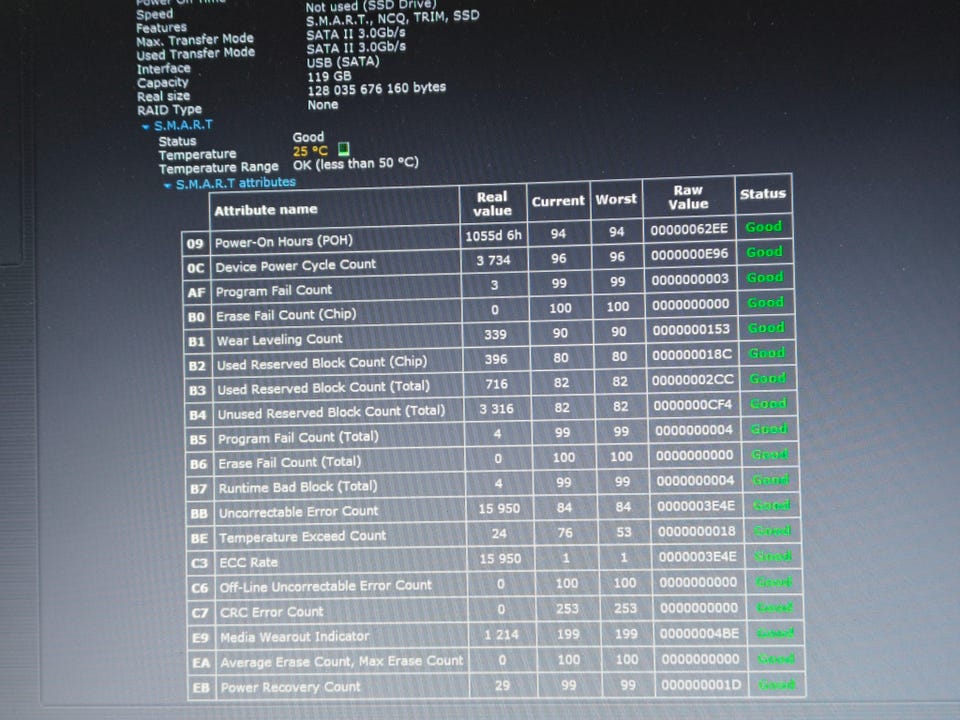Select Off-Line Uncorrectable Error Count row
This screenshot has width=960, height=720.
496,585
